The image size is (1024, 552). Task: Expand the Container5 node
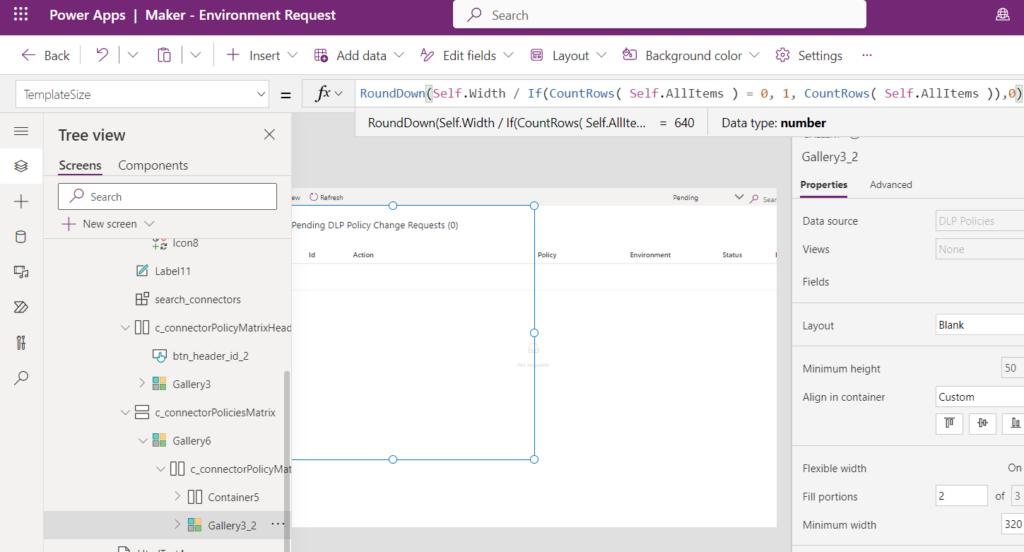pos(178,496)
